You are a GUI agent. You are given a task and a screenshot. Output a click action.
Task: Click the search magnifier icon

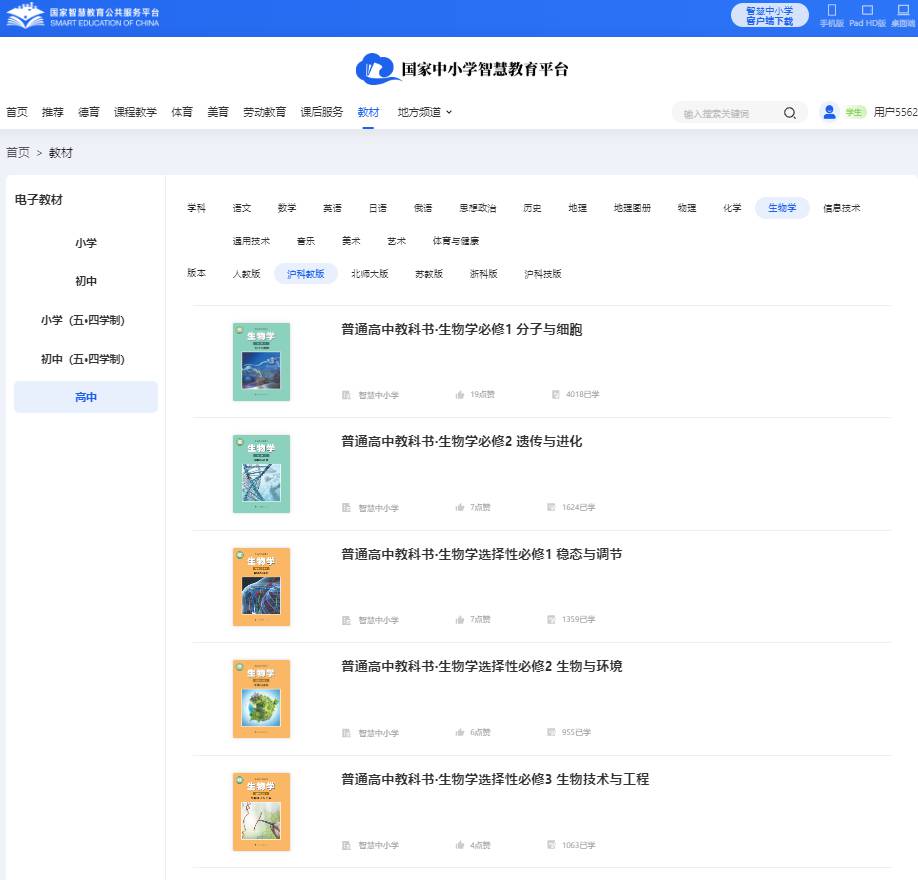pos(789,112)
